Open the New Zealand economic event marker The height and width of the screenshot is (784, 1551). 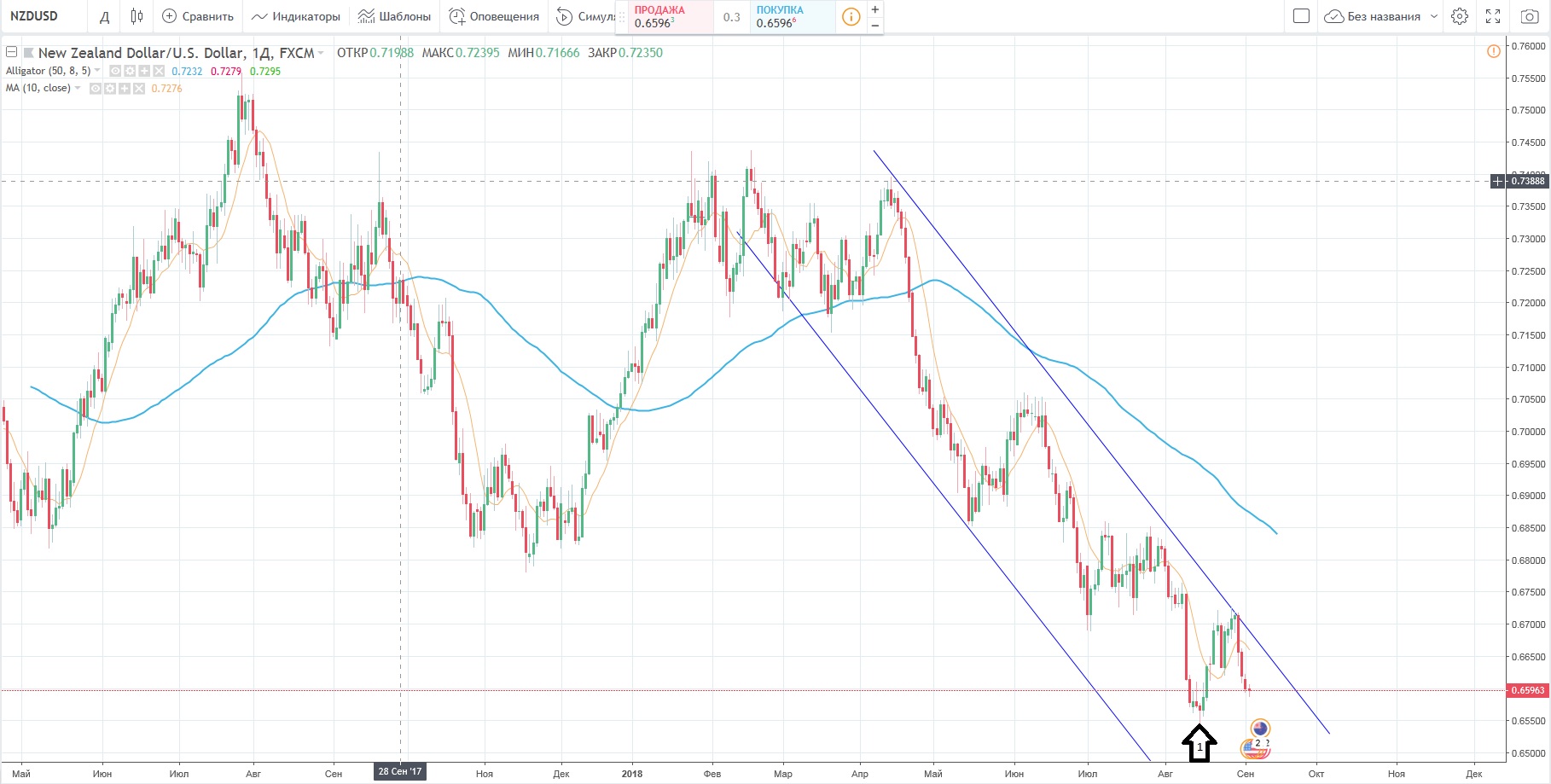[x=1260, y=728]
